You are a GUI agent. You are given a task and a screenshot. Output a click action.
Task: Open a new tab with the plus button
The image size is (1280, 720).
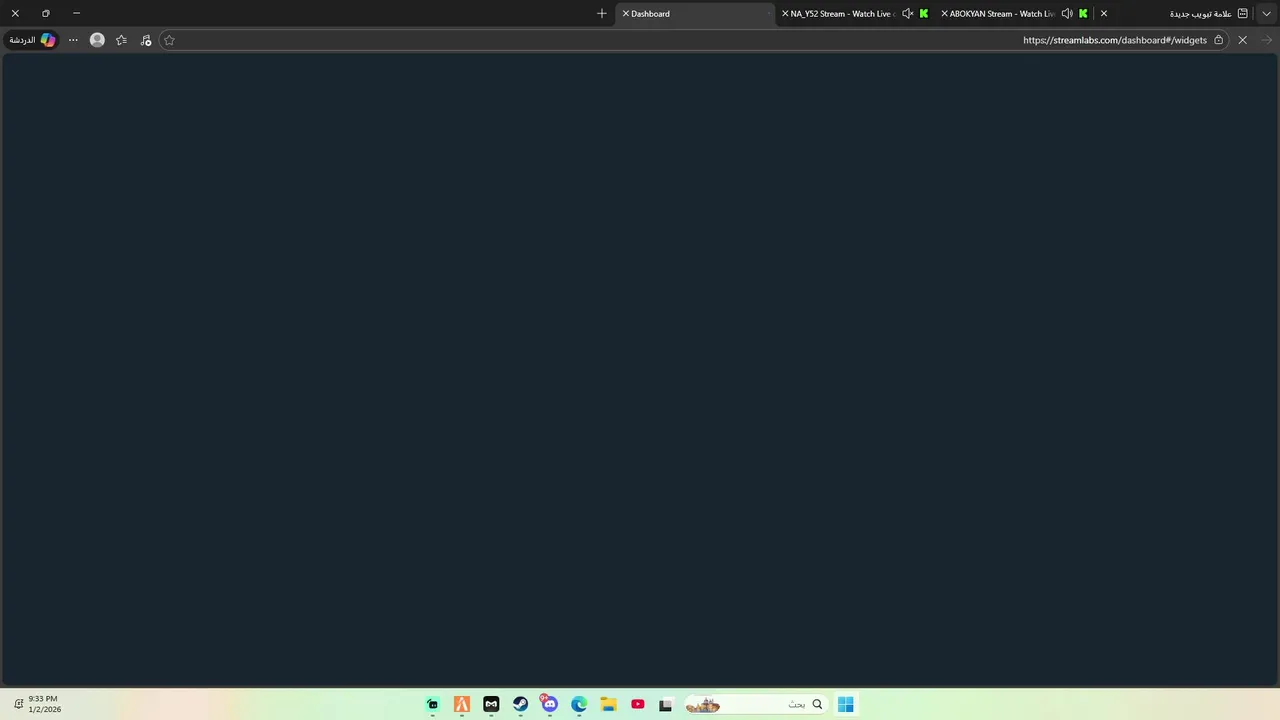tap(601, 14)
